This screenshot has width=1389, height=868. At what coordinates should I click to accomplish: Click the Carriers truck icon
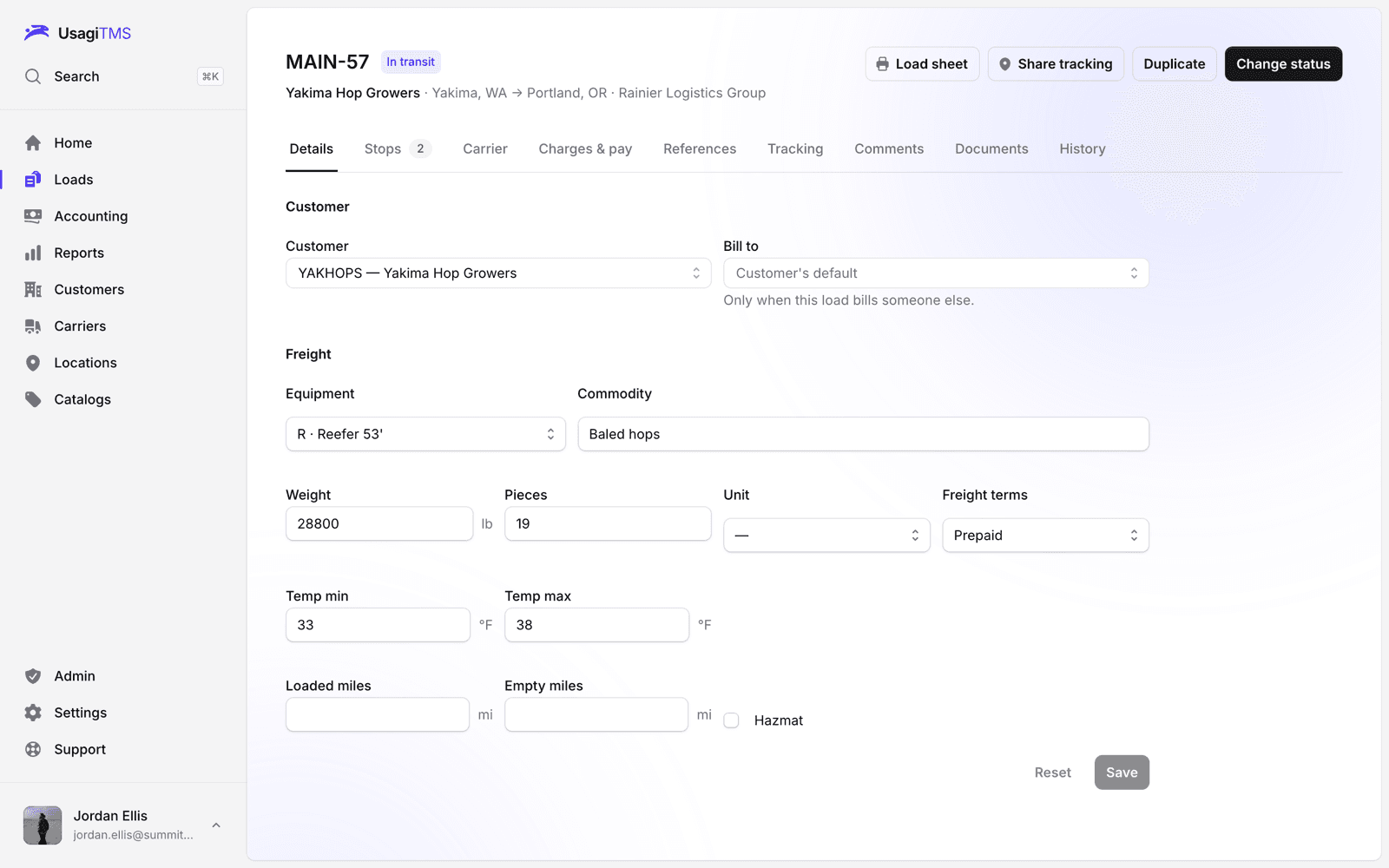(33, 326)
